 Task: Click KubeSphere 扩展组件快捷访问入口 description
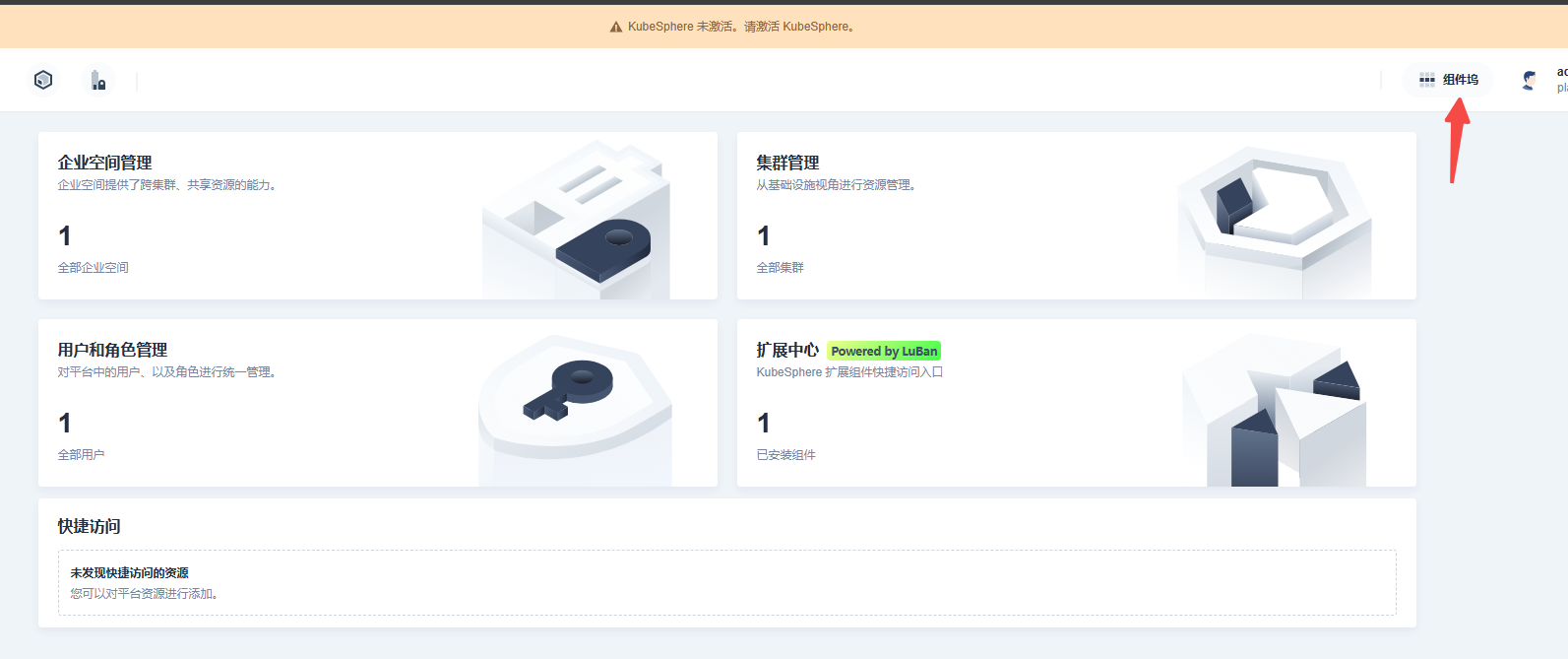[x=849, y=372]
